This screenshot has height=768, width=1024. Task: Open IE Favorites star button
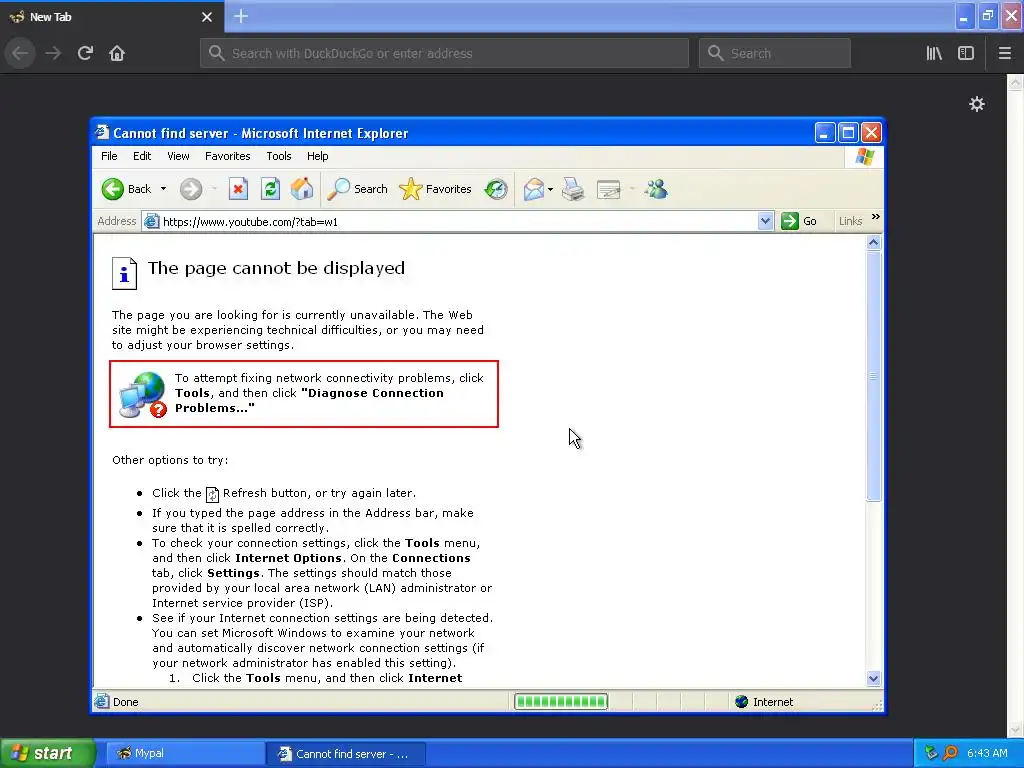pos(435,189)
